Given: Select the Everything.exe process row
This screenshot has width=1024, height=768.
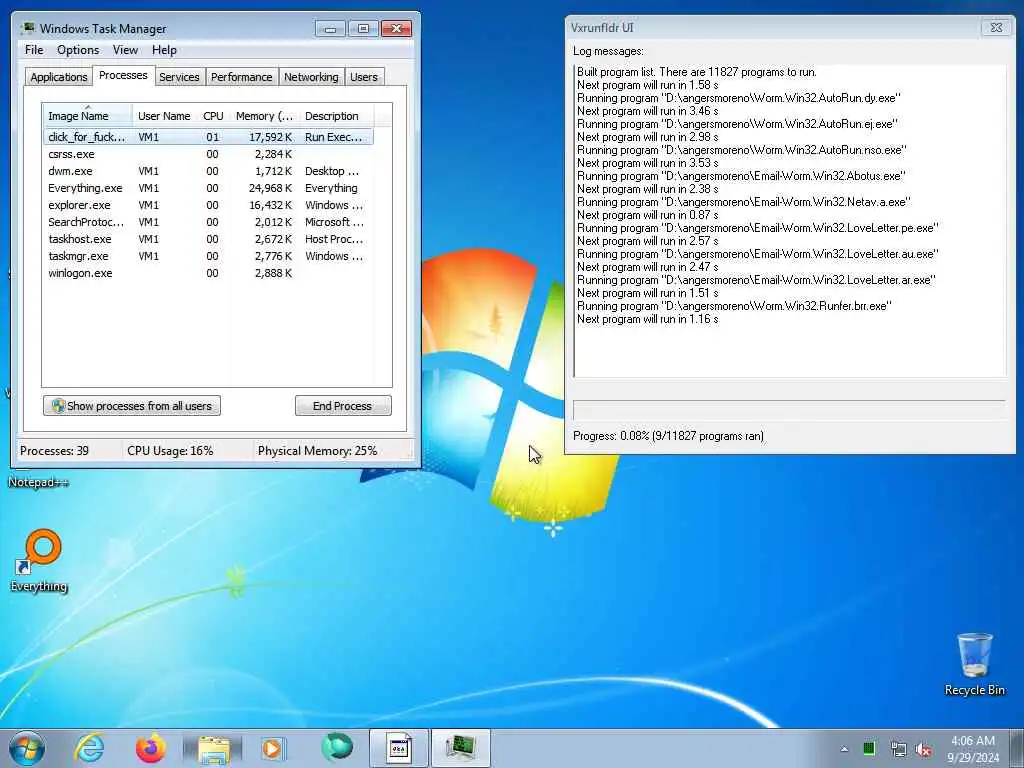Looking at the screenshot, I should tap(208, 188).
